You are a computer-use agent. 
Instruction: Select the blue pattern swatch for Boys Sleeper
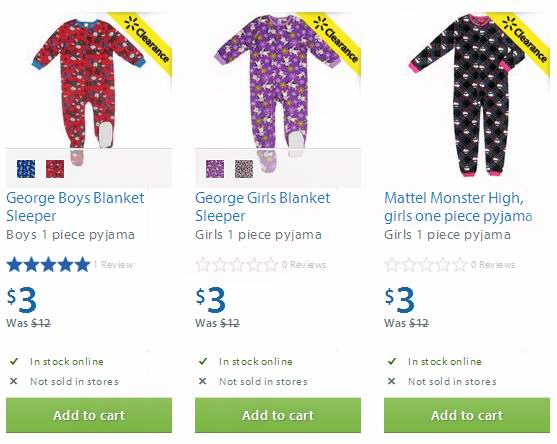(x=26, y=169)
